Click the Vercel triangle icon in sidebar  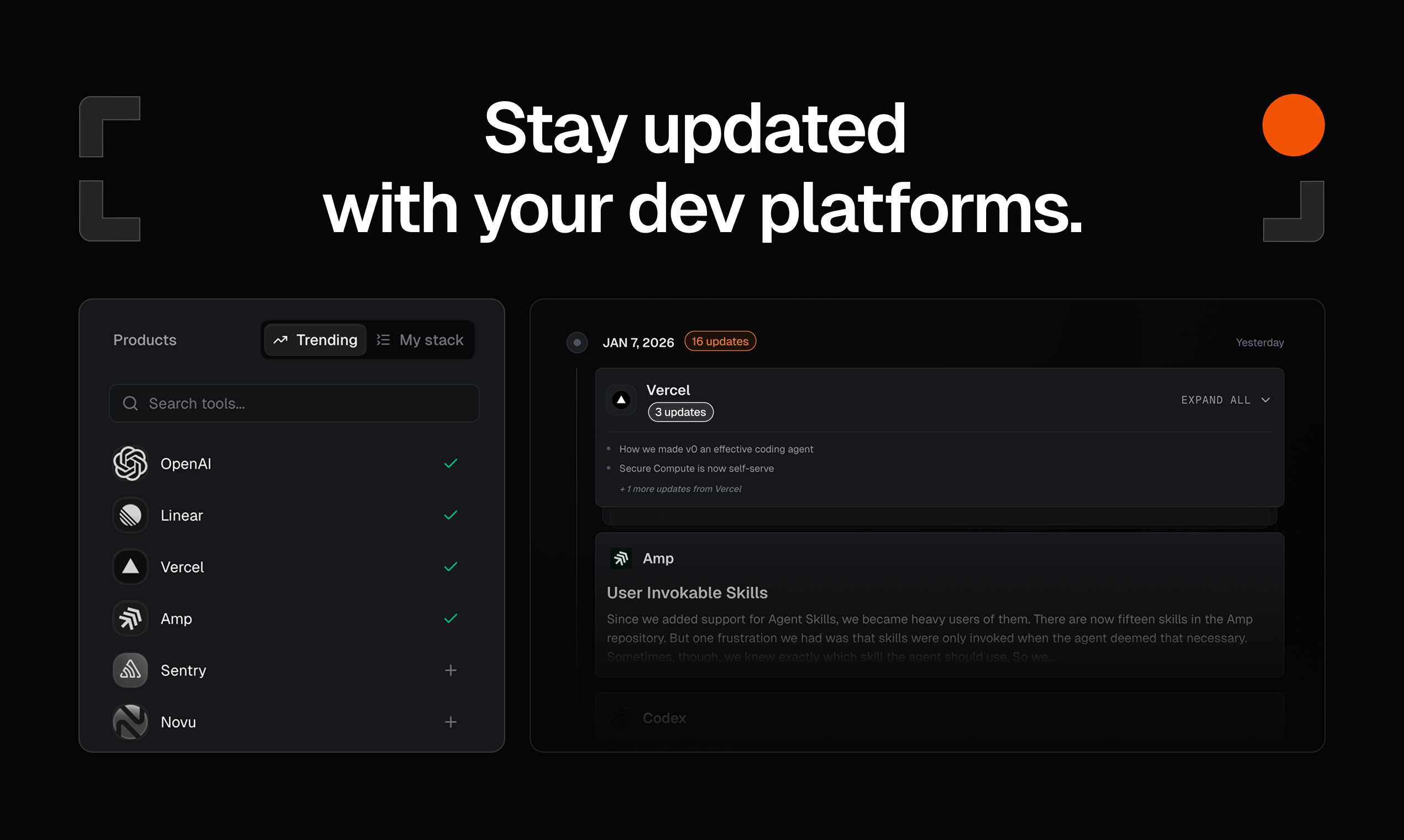click(130, 566)
